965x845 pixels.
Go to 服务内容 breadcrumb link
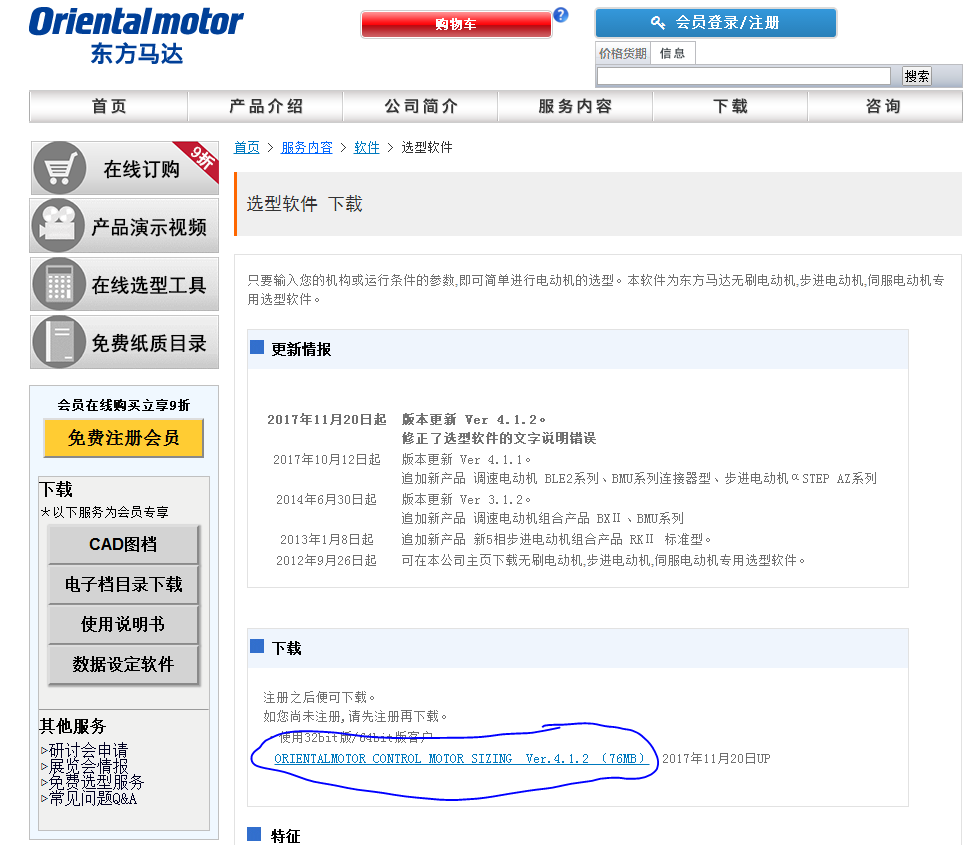pyautogui.click(x=307, y=147)
